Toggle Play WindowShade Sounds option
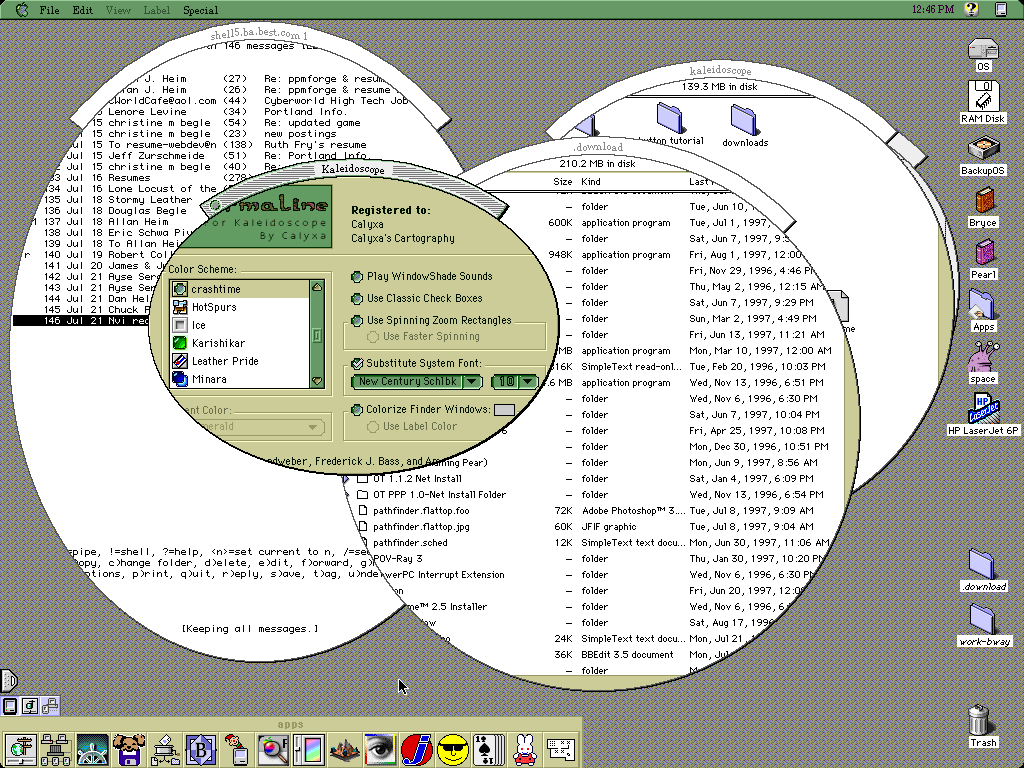The image size is (1024, 768). [423, 276]
